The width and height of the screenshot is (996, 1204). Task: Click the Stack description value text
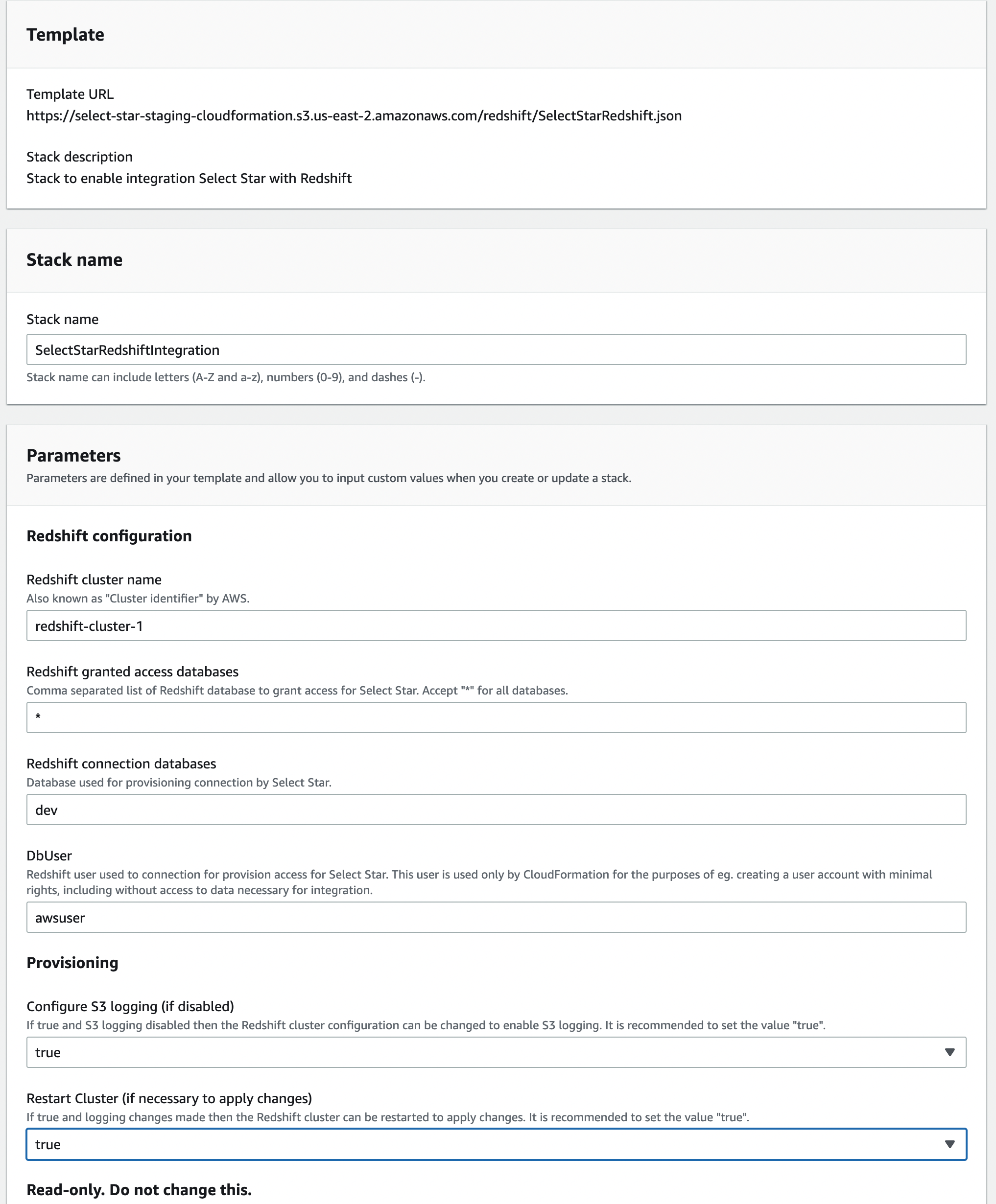[x=189, y=178]
